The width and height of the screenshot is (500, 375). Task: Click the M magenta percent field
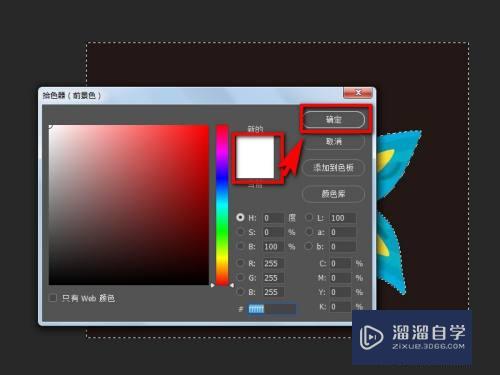[x=340, y=278]
